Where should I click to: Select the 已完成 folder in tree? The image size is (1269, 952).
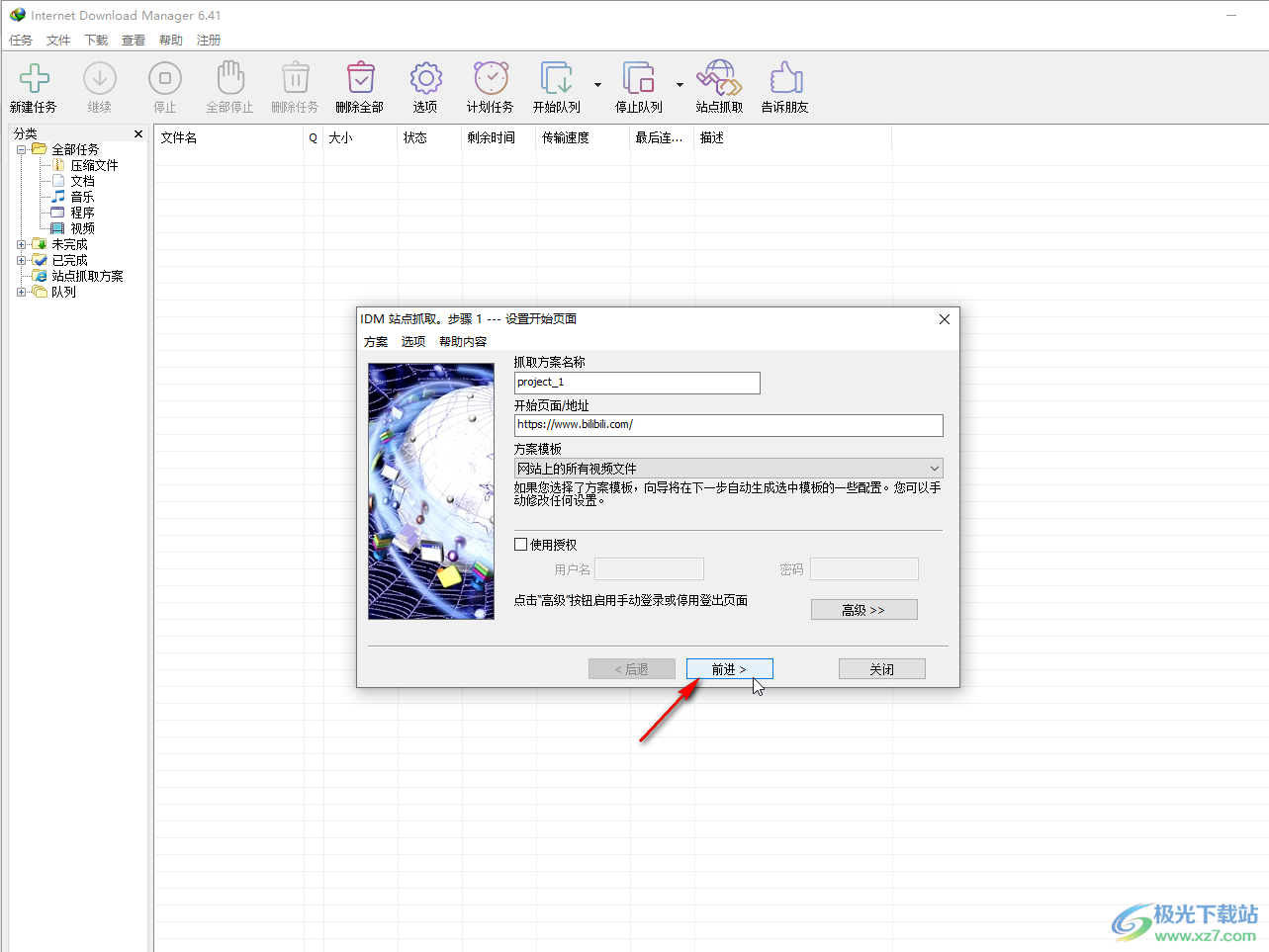pyautogui.click(x=69, y=260)
